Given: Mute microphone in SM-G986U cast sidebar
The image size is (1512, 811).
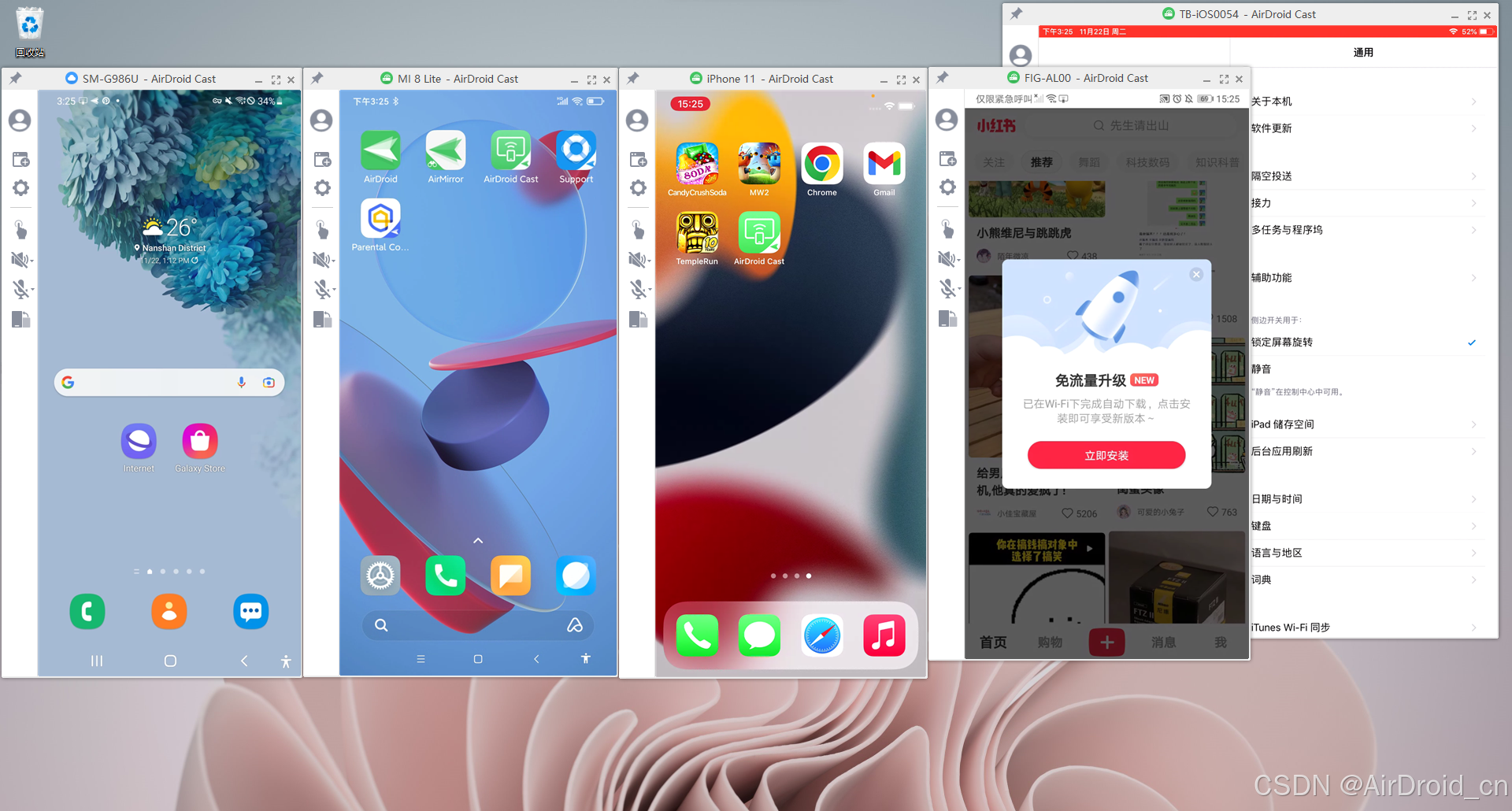Looking at the screenshot, I should tap(21, 290).
